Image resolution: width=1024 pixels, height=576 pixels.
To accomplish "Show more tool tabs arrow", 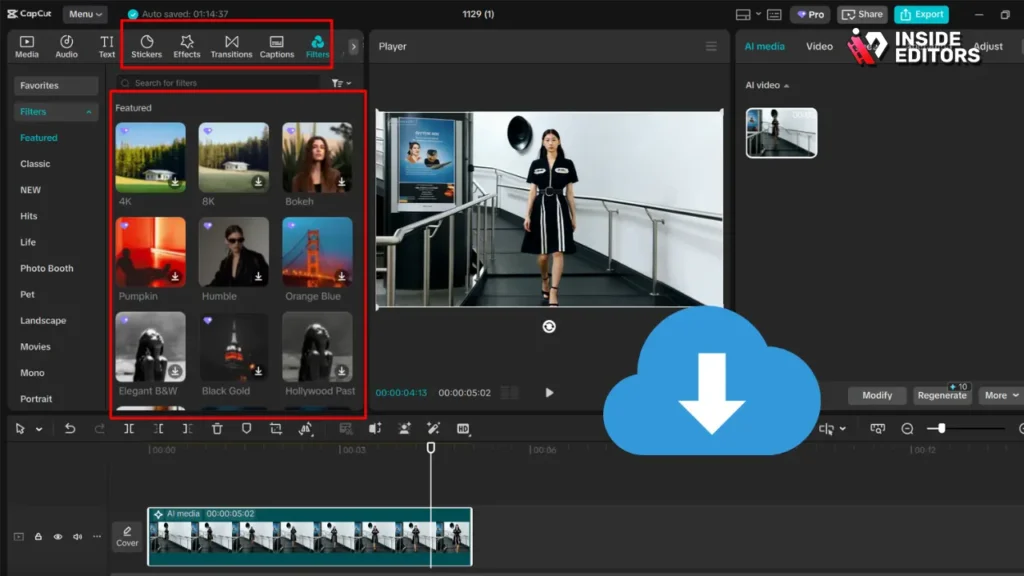I will pos(353,46).
